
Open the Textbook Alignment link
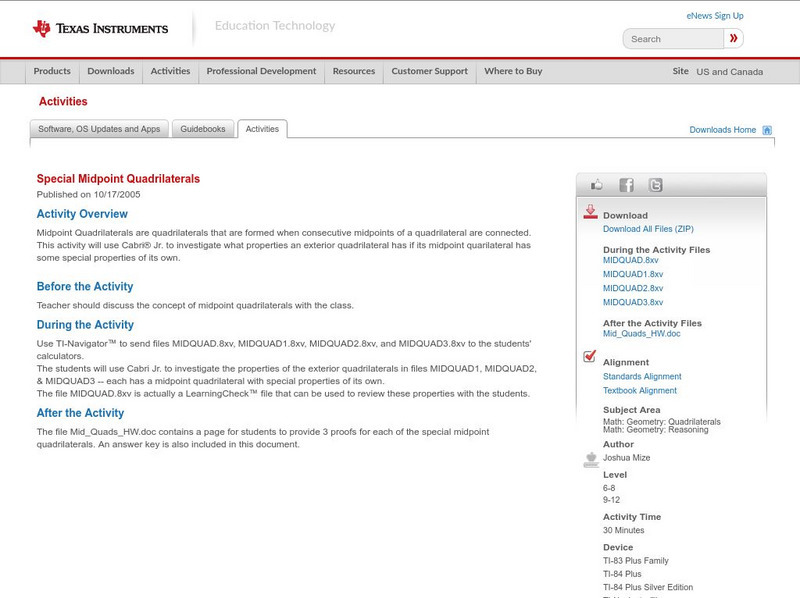coord(640,391)
